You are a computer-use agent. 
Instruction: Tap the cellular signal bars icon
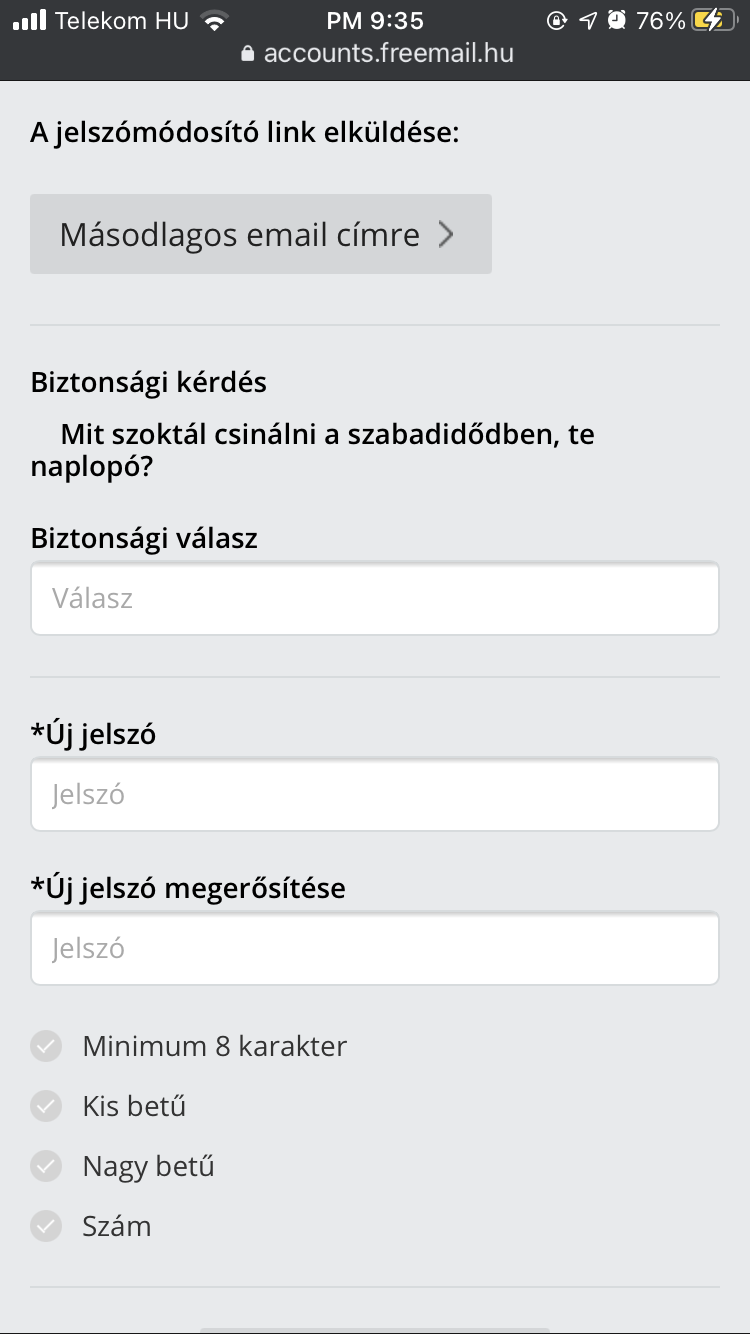[x=30, y=20]
